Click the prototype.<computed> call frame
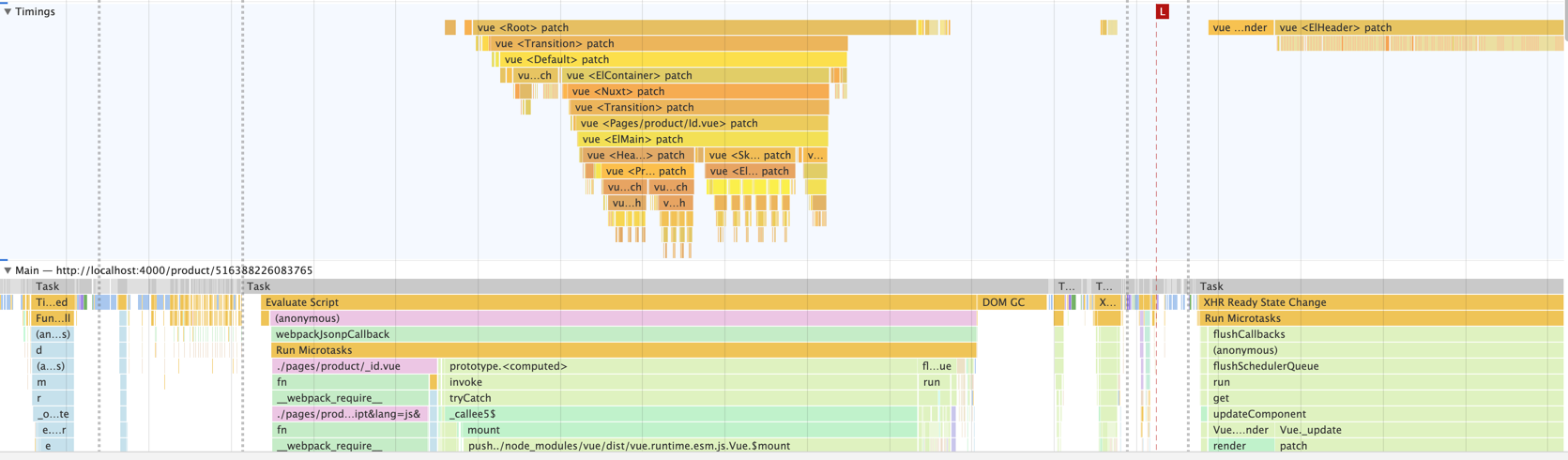This screenshot has height=460, width=1568. tap(680, 367)
